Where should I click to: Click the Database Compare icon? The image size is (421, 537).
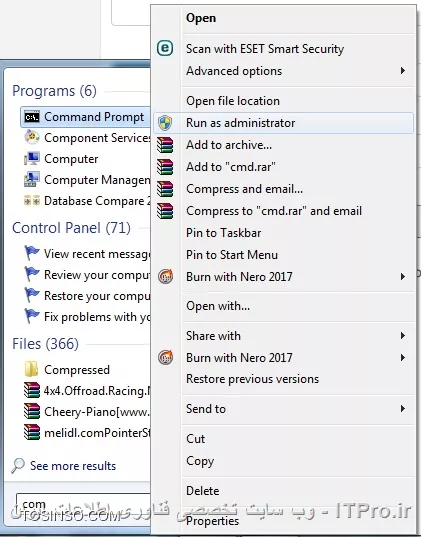(x=32, y=201)
